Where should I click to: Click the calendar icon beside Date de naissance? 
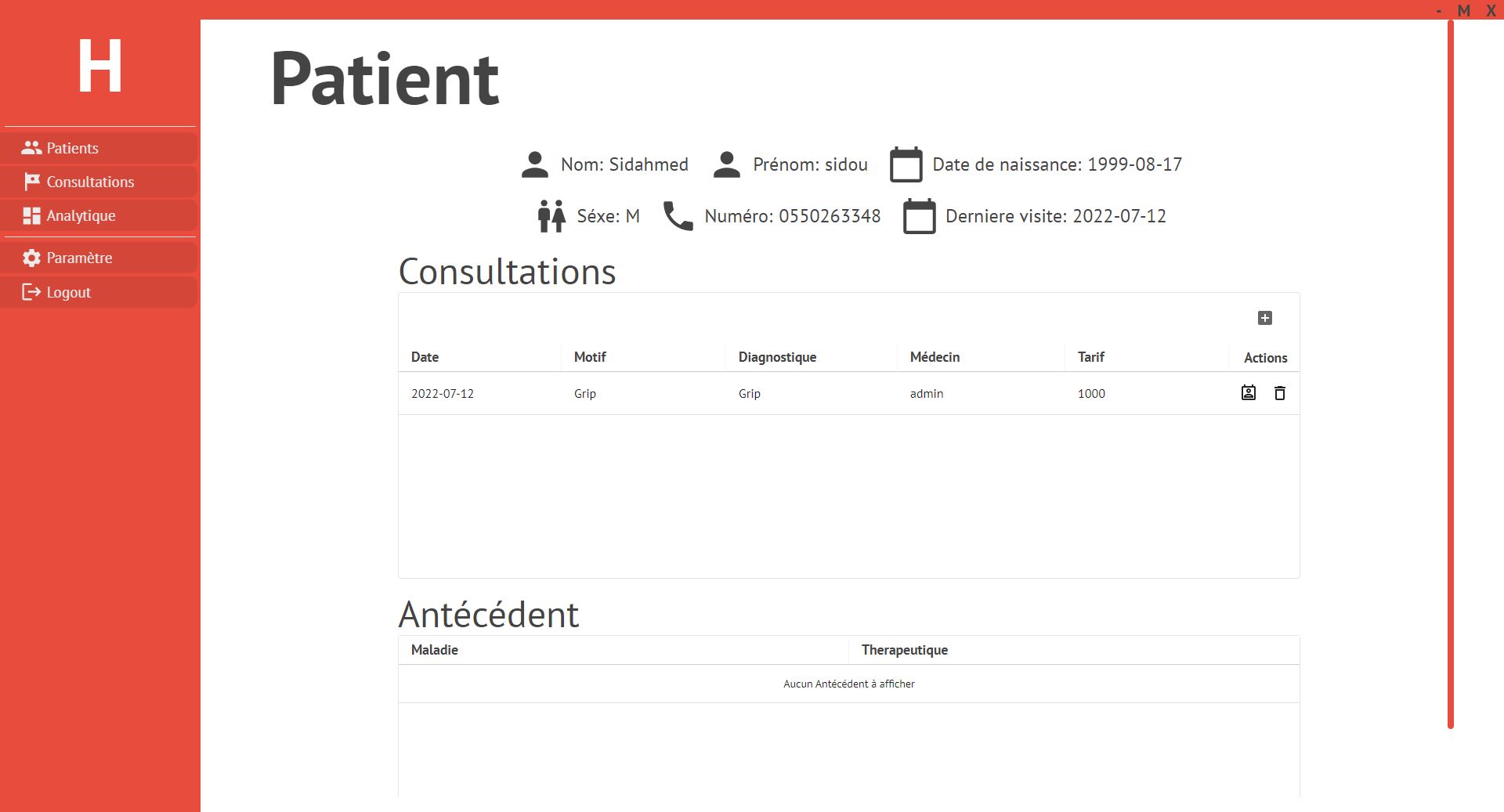coord(906,164)
